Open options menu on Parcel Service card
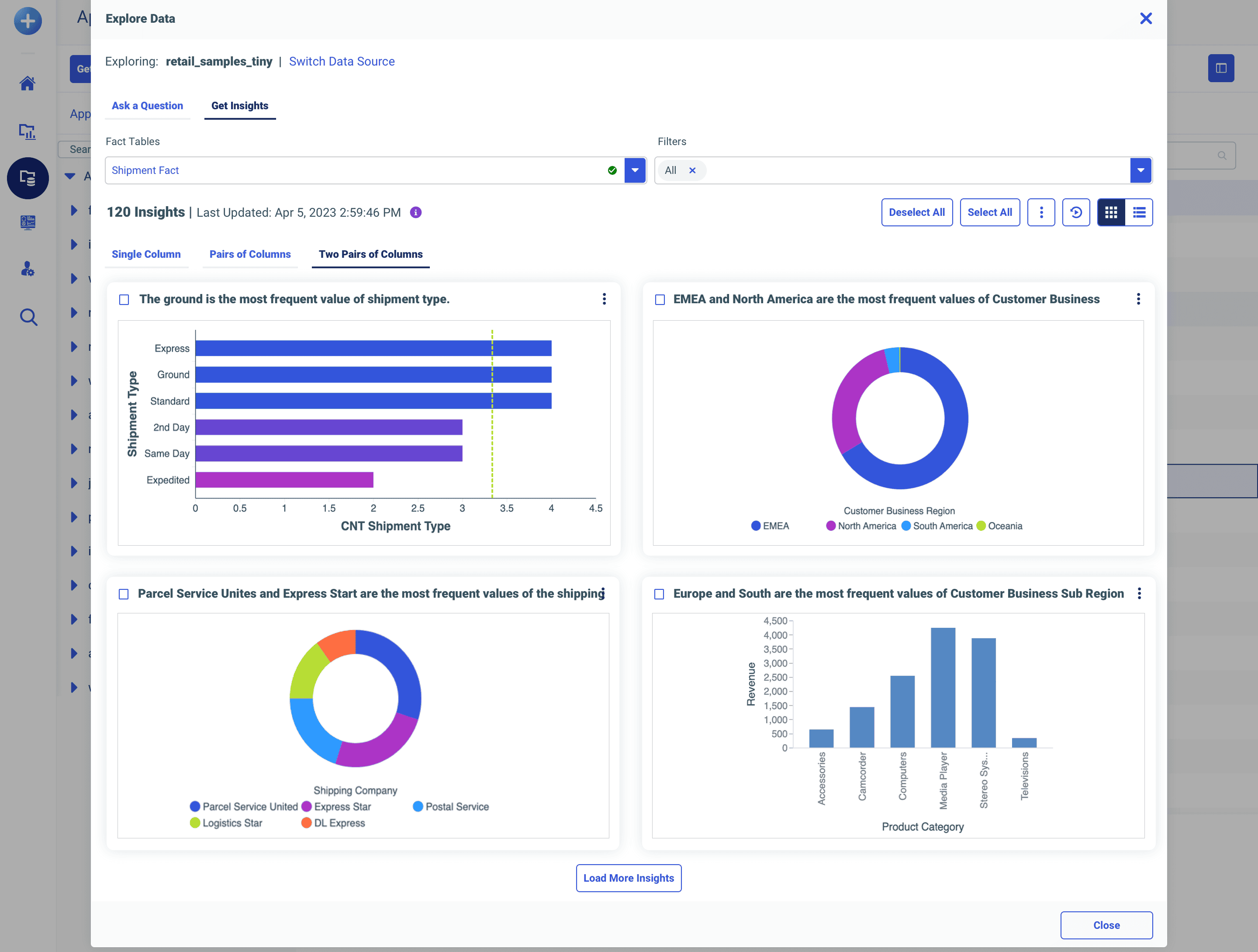Screen dimensions: 1258x952 [603, 593]
